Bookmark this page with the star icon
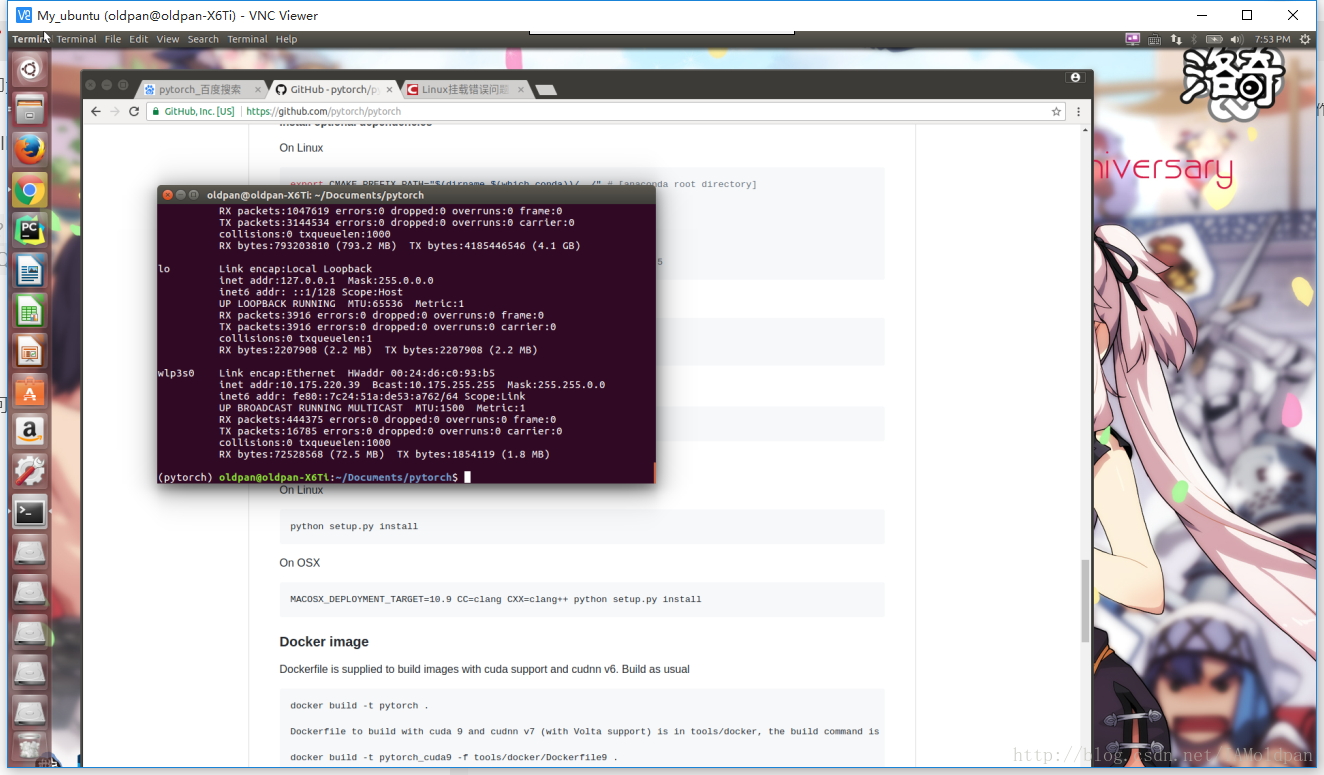Viewport: 1324px width, 775px height. coord(1056,112)
